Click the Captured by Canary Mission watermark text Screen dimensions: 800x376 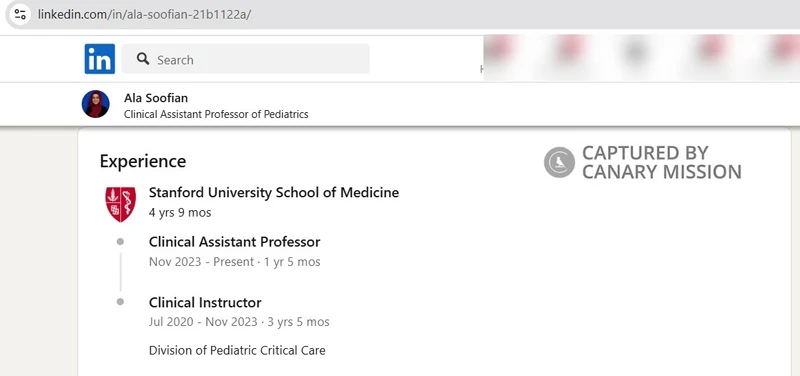coord(662,162)
